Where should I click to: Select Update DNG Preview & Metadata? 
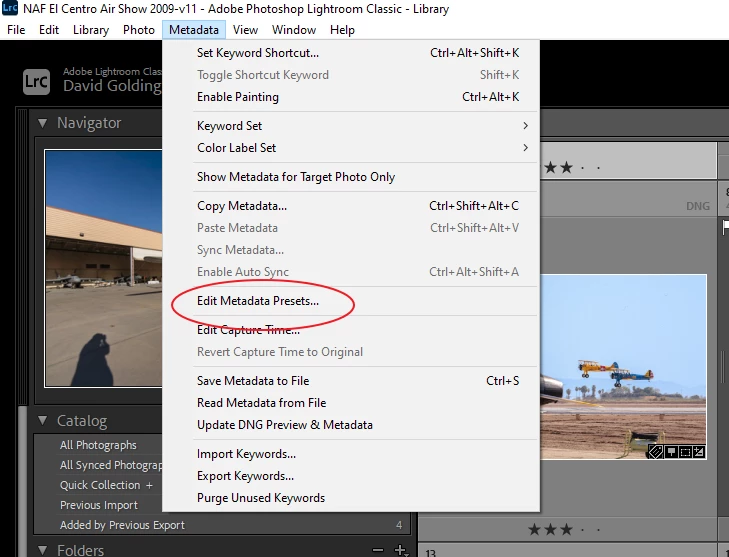(351, 425)
